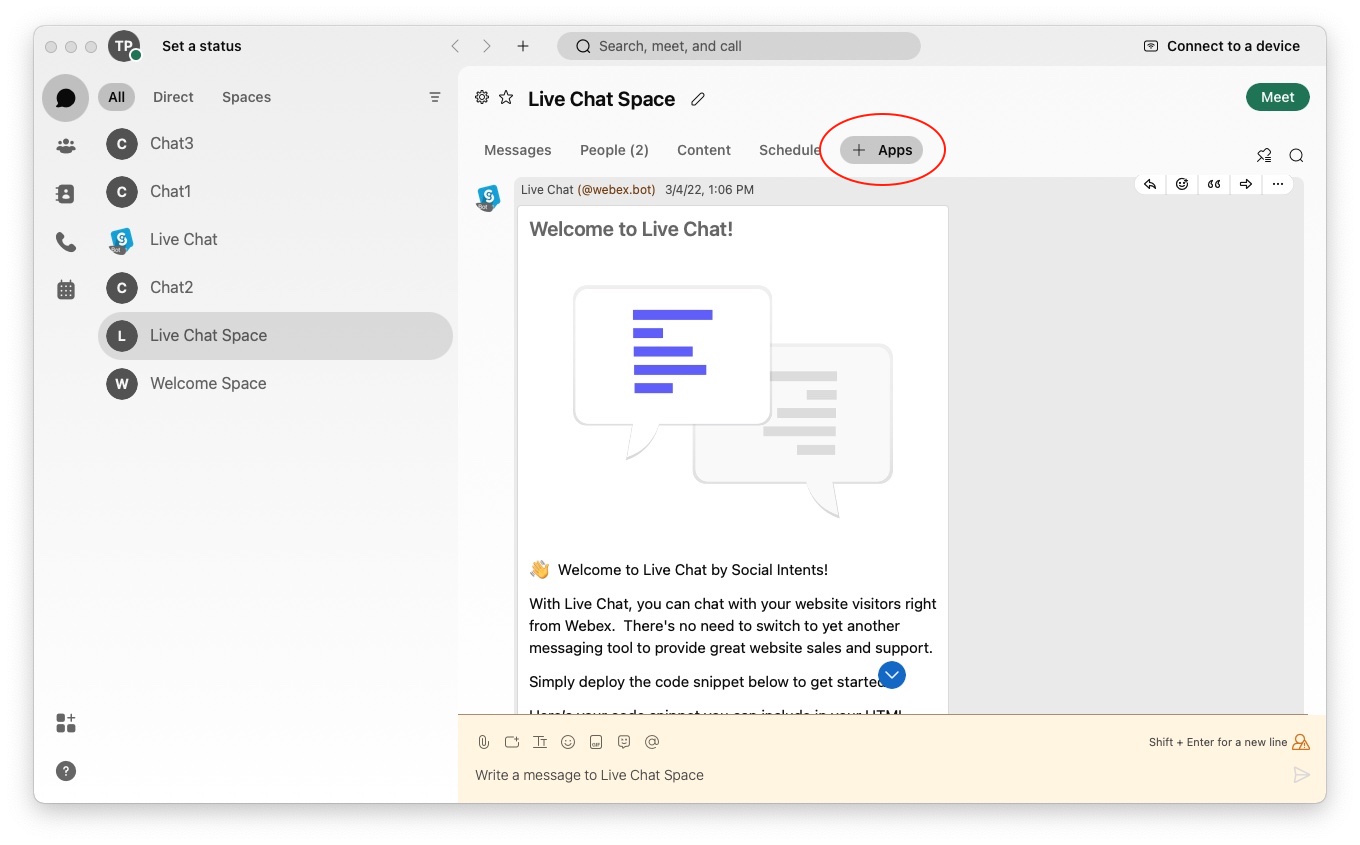
Task: Select the Spaces filter tab
Action: [247, 97]
